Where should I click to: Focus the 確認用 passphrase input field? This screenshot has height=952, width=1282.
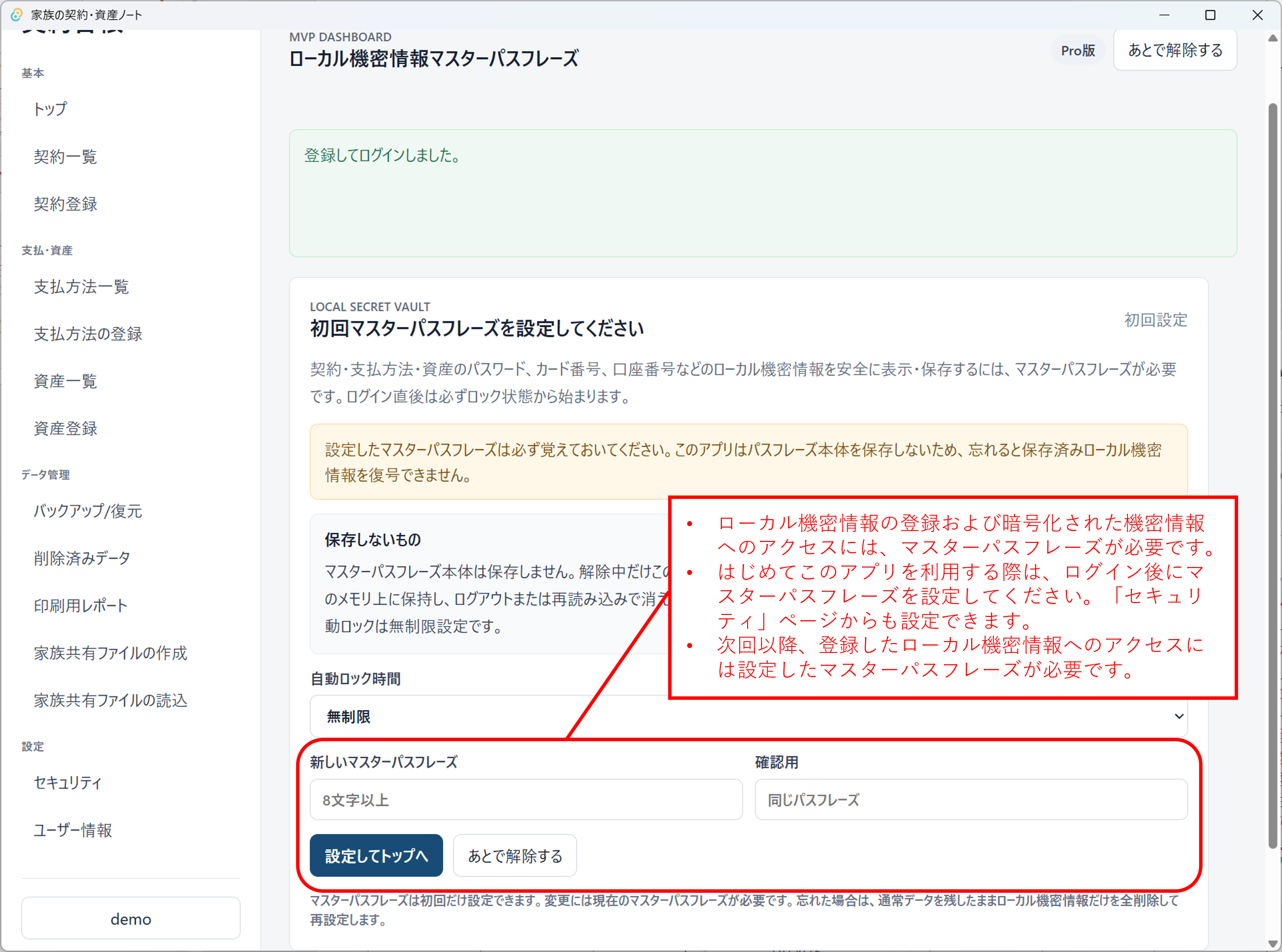[971, 800]
